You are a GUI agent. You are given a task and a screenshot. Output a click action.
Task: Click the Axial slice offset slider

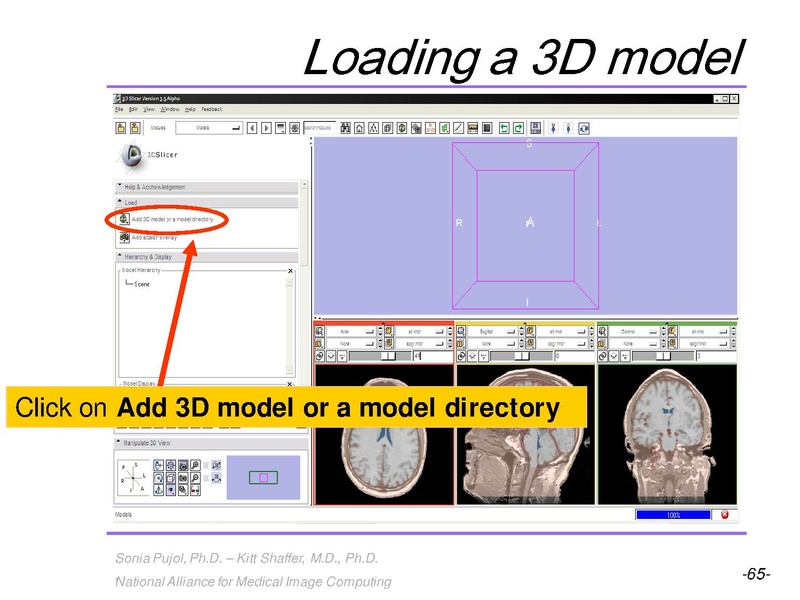tap(380, 356)
